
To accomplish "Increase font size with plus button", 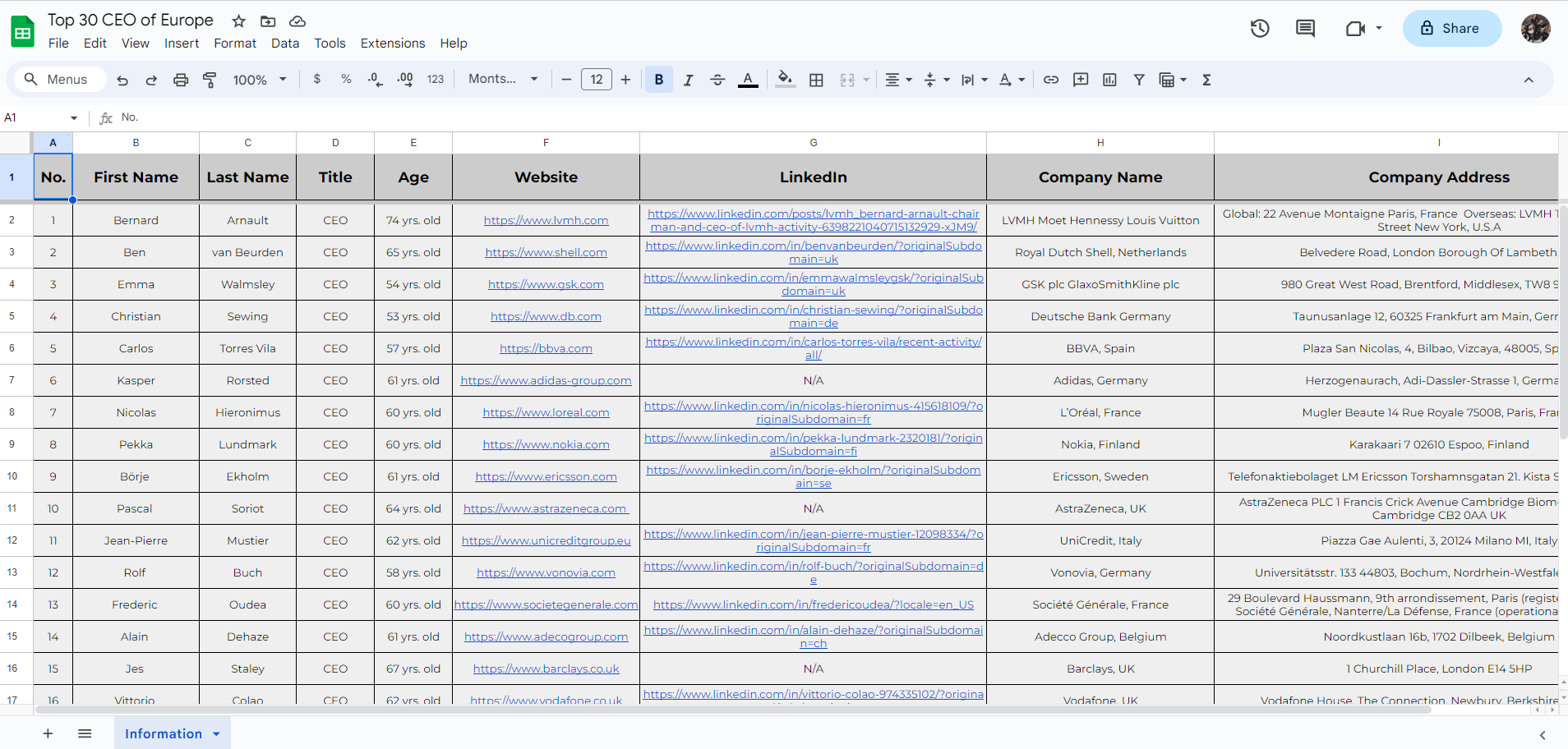I will [626, 80].
